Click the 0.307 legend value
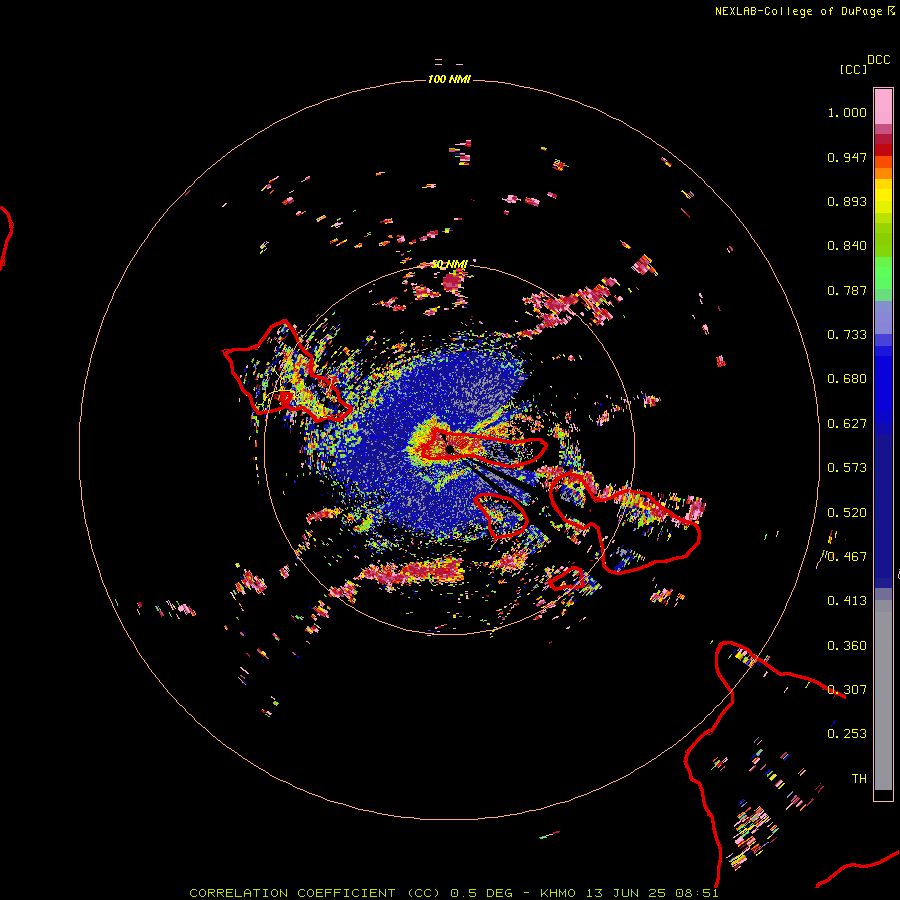900x900 pixels. (847, 690)
